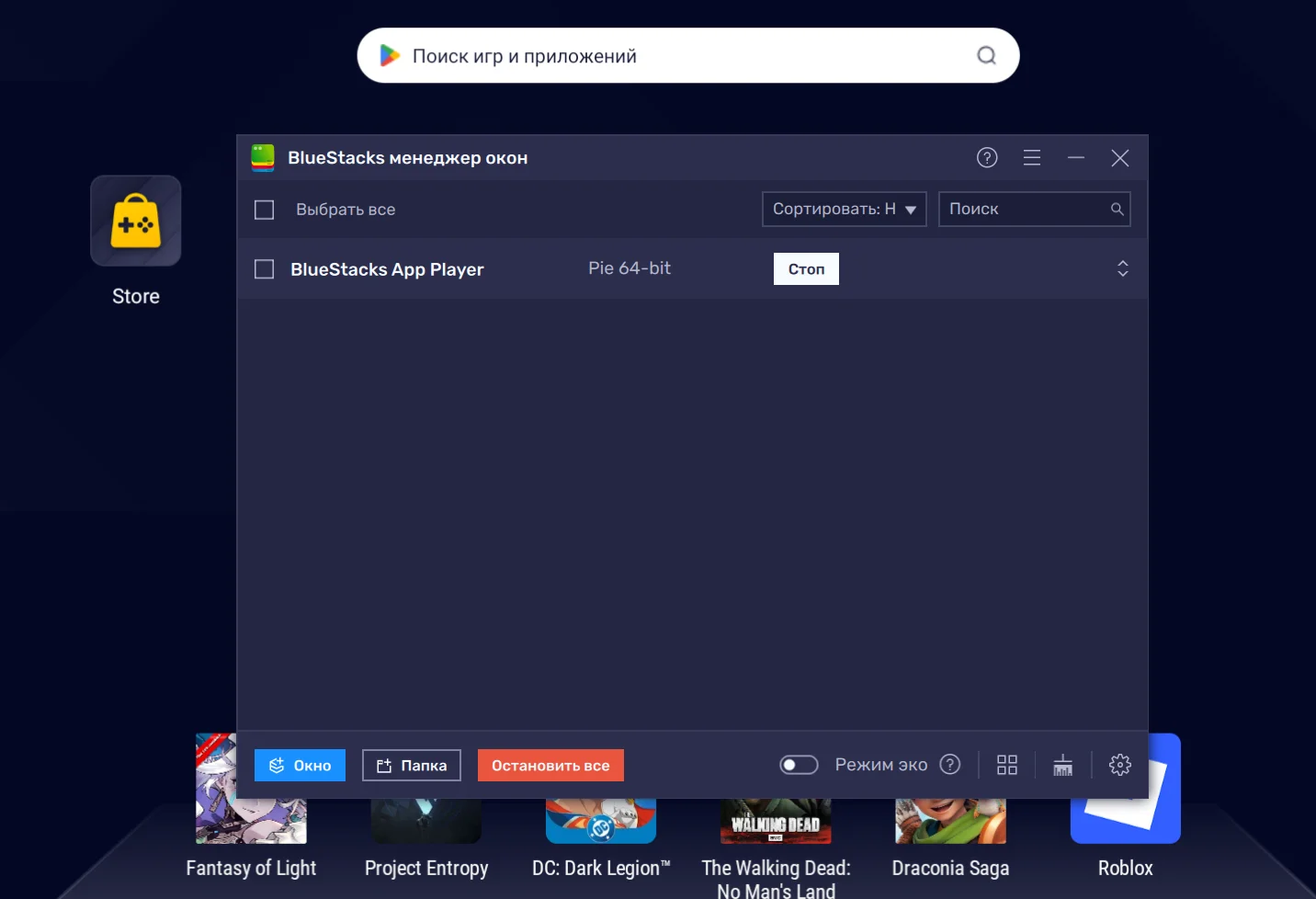Enable the Режим эко toggle

tap(799, 765)
